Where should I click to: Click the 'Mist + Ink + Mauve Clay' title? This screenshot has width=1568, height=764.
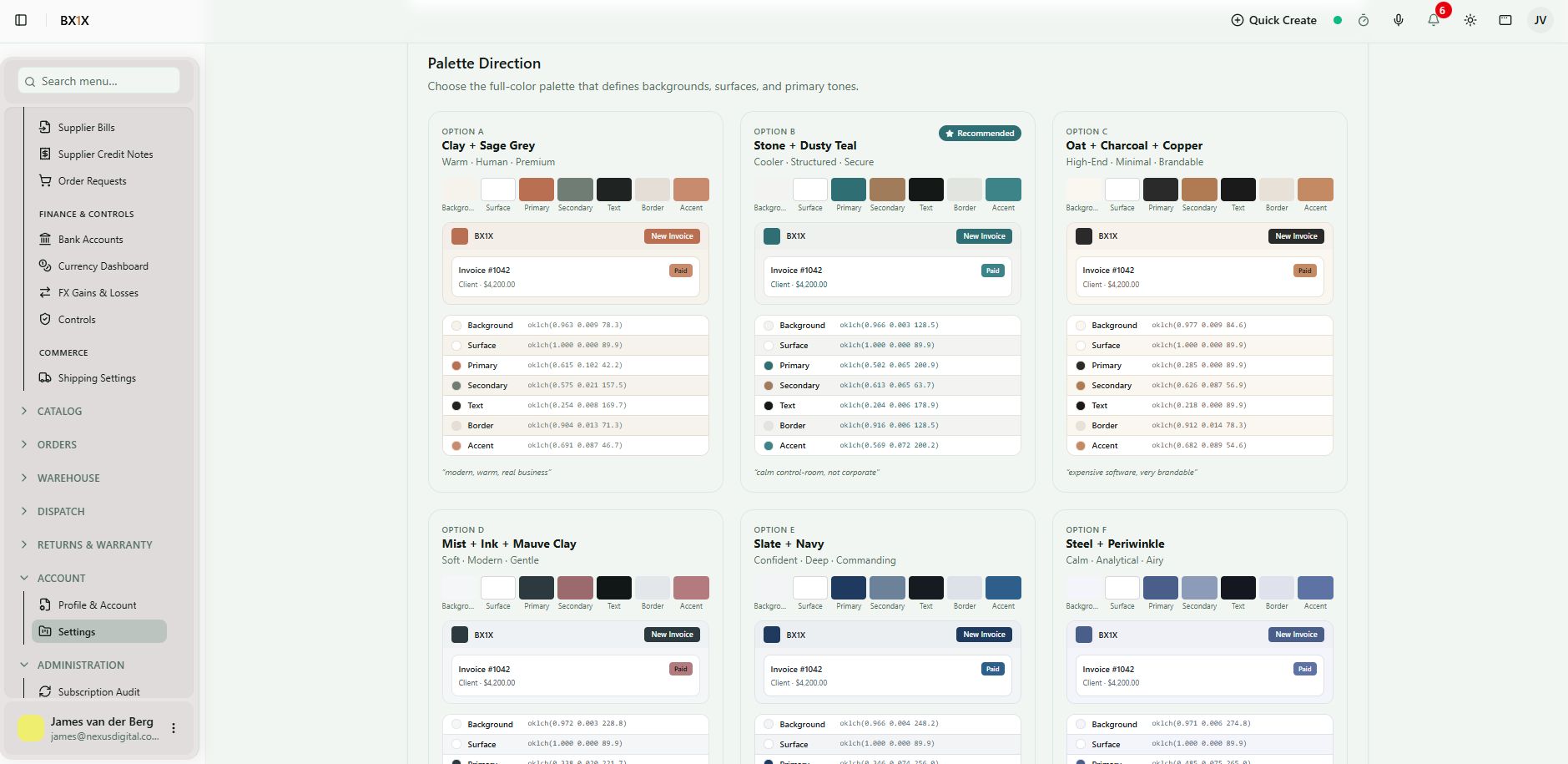pos(509,544)
